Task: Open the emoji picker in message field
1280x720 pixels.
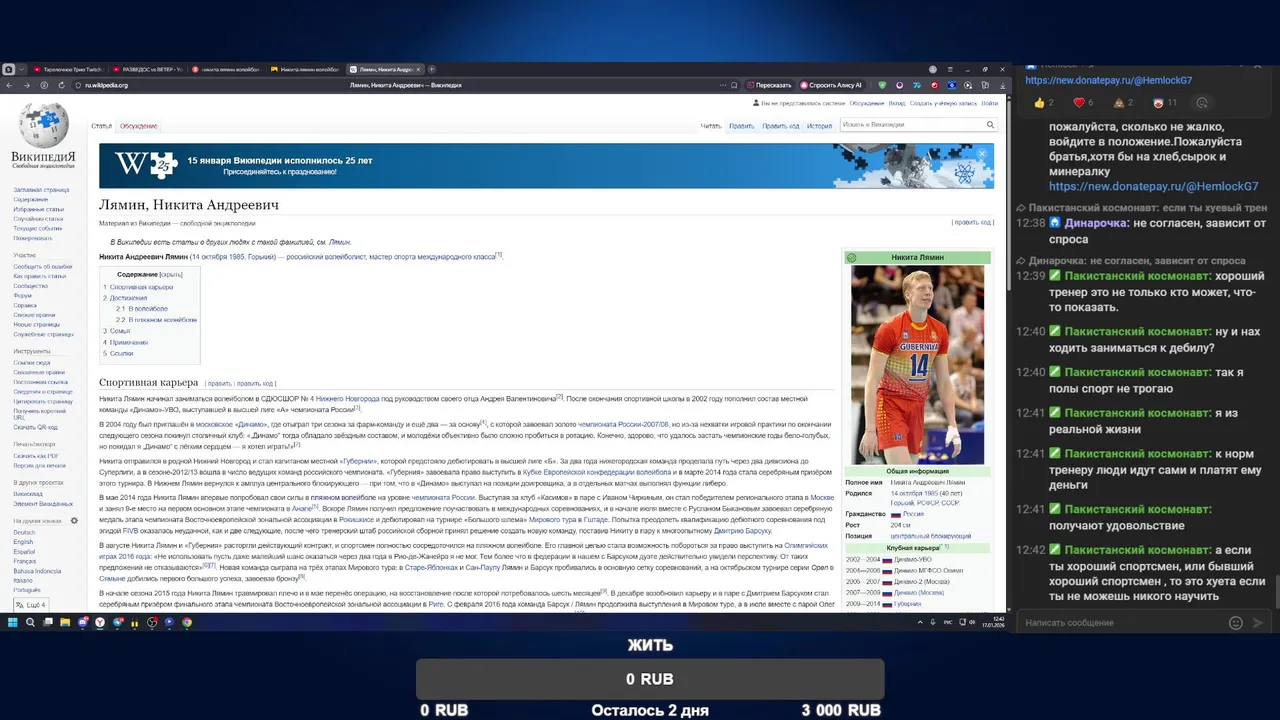Action: pyautogui.click(x=1235, y=623)
